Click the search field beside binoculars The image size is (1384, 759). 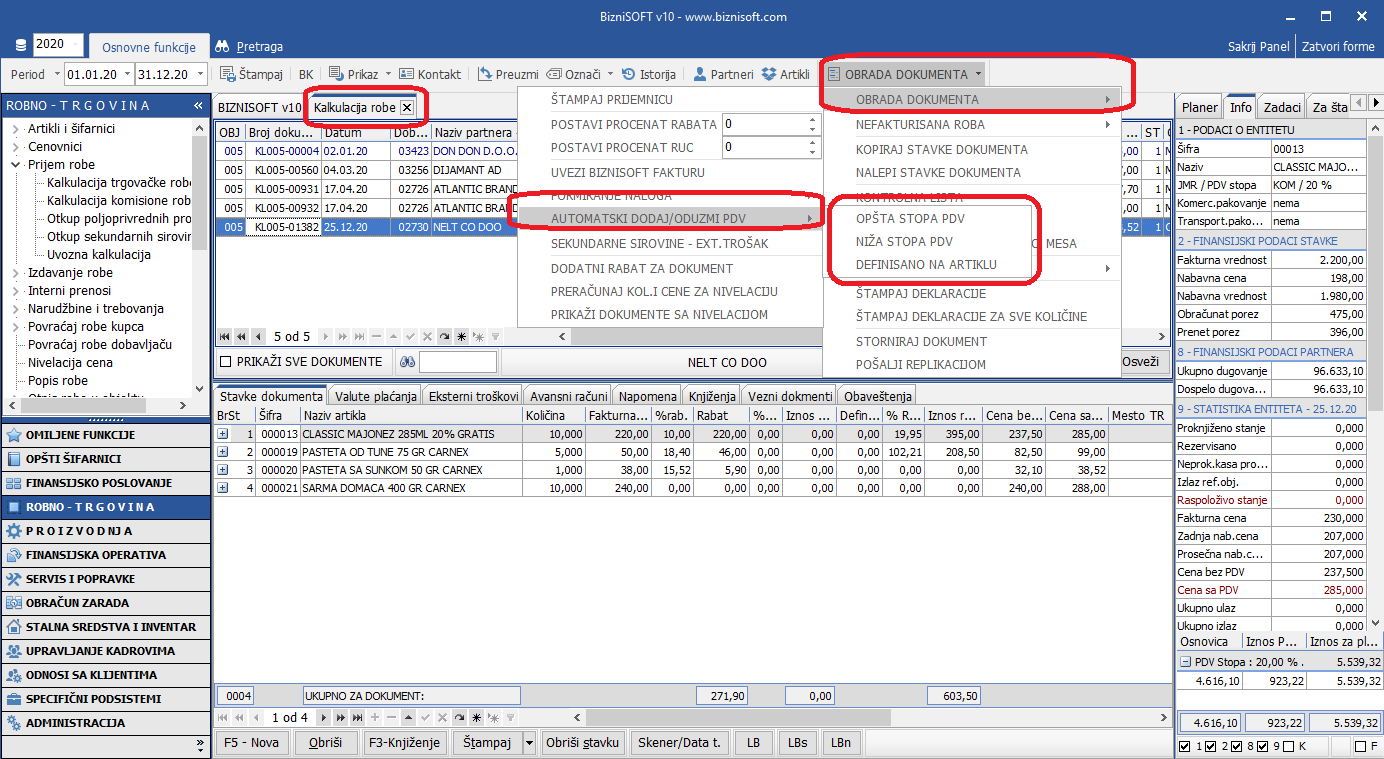[458, 362]
